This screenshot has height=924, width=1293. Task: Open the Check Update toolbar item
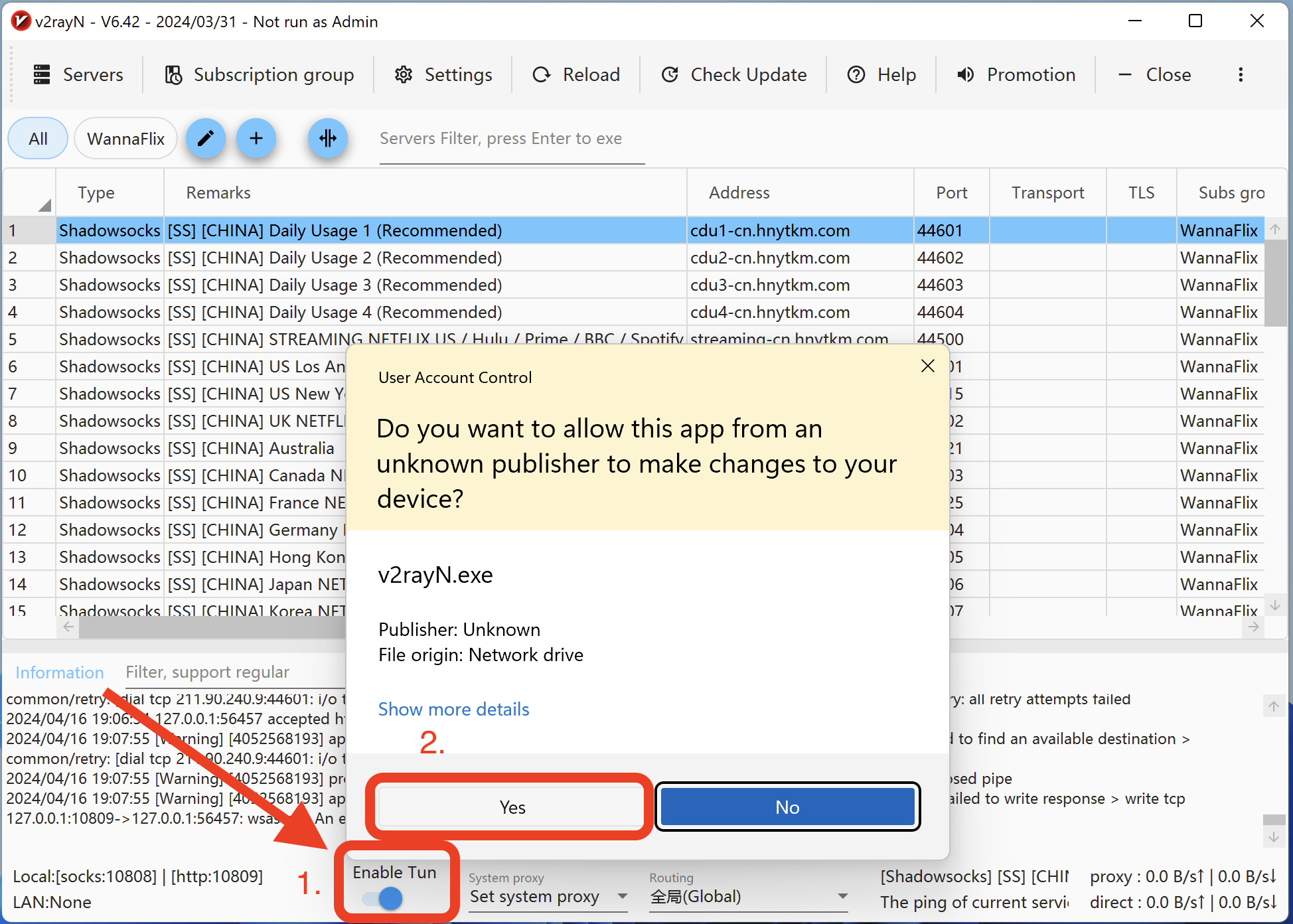point(734,74)
